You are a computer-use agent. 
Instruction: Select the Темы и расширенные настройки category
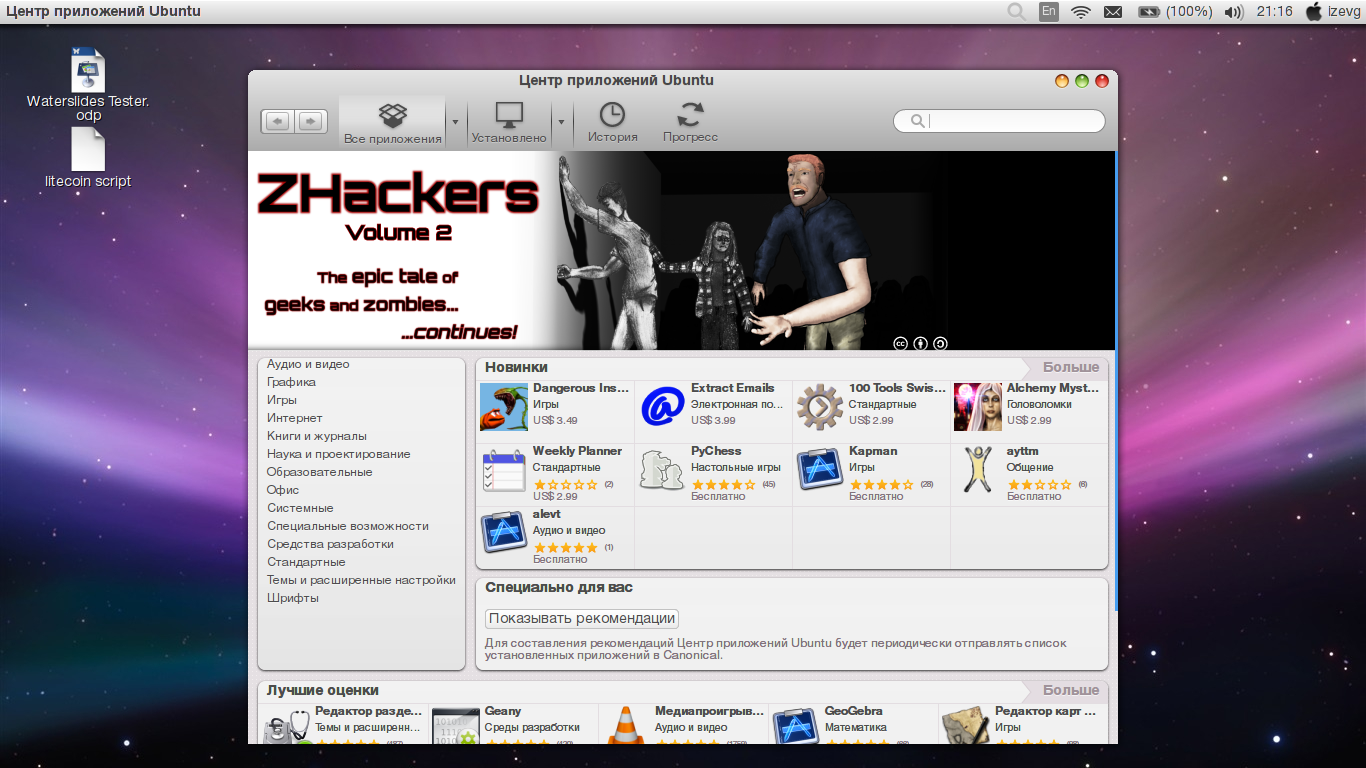pyautogui.click(x=361, y=580)
